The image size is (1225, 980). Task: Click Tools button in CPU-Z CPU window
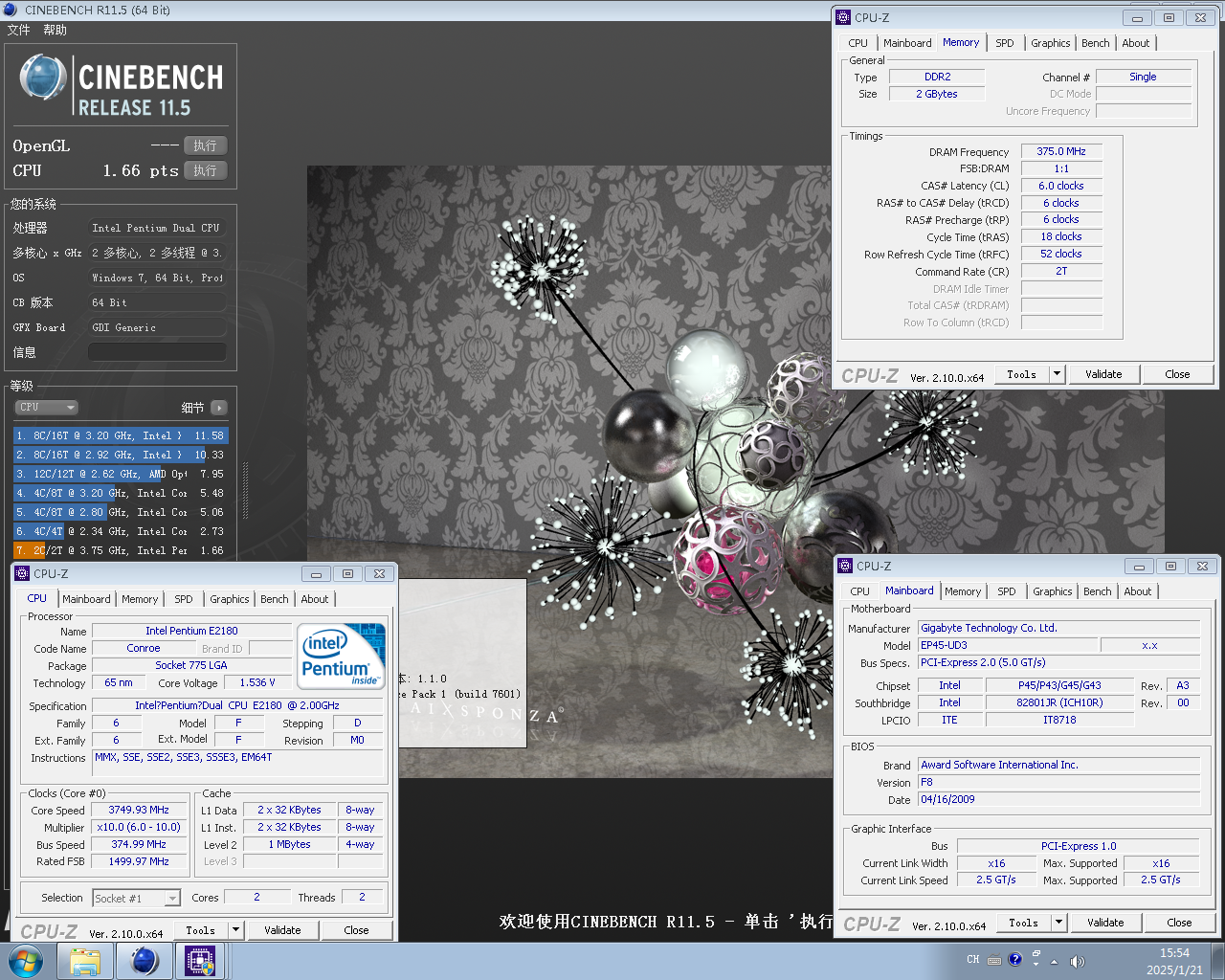pos(201,929)
